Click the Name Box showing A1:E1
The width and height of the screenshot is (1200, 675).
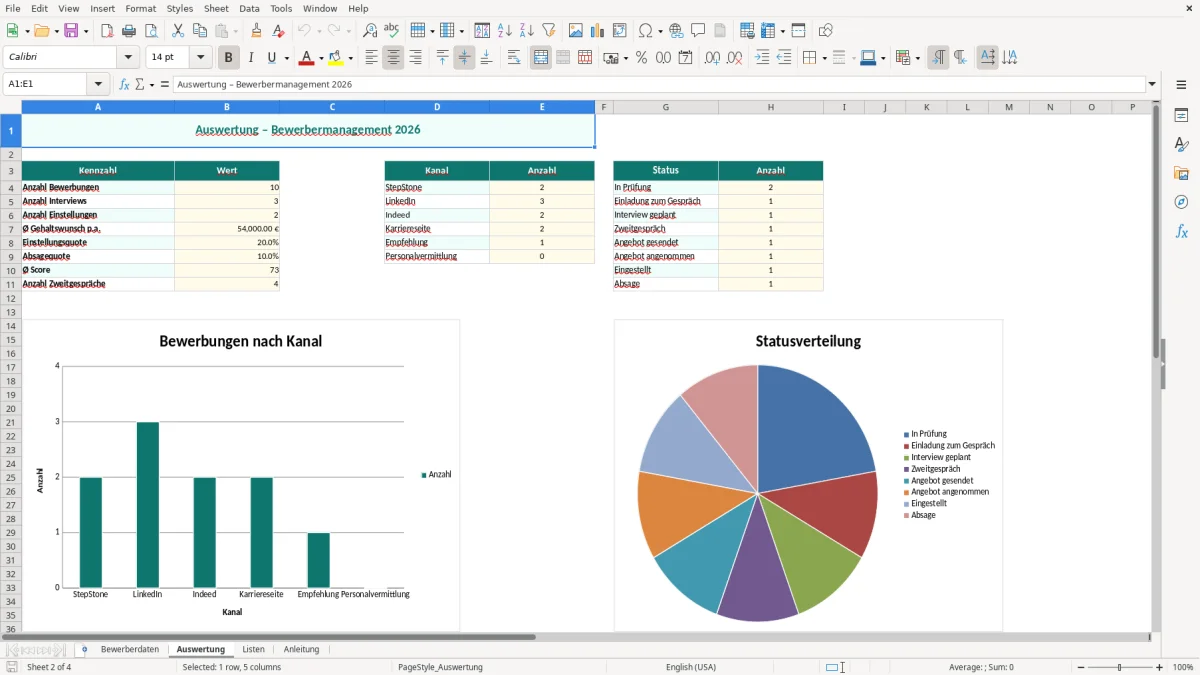pos(46,84)
